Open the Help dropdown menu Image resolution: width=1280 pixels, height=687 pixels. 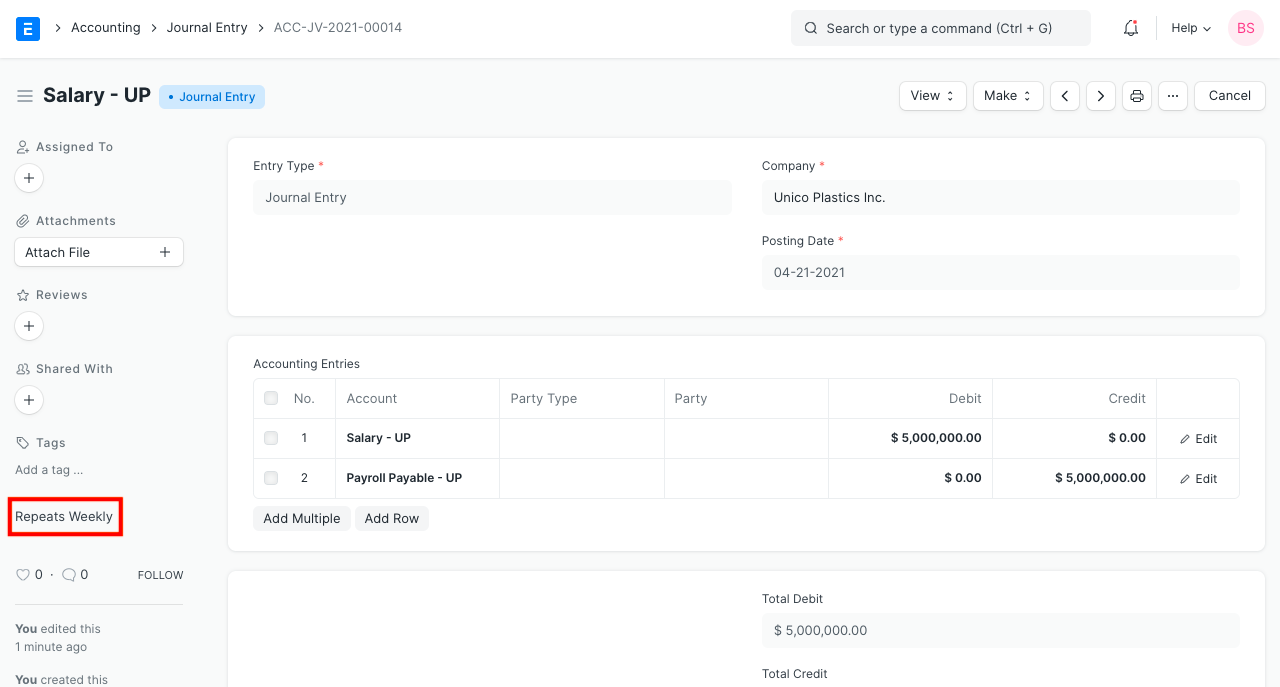coord(1191,28)
